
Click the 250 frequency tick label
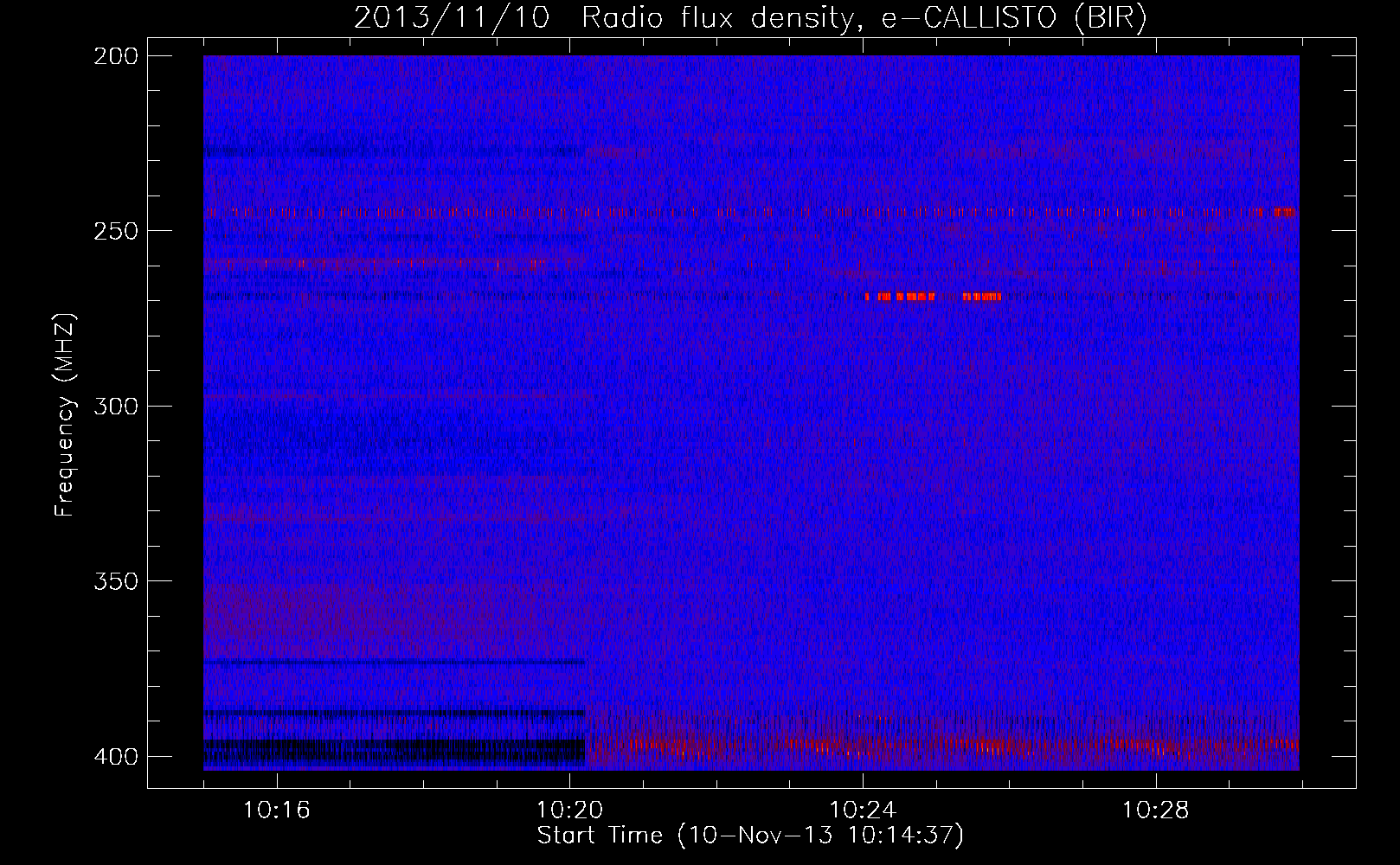115,231
